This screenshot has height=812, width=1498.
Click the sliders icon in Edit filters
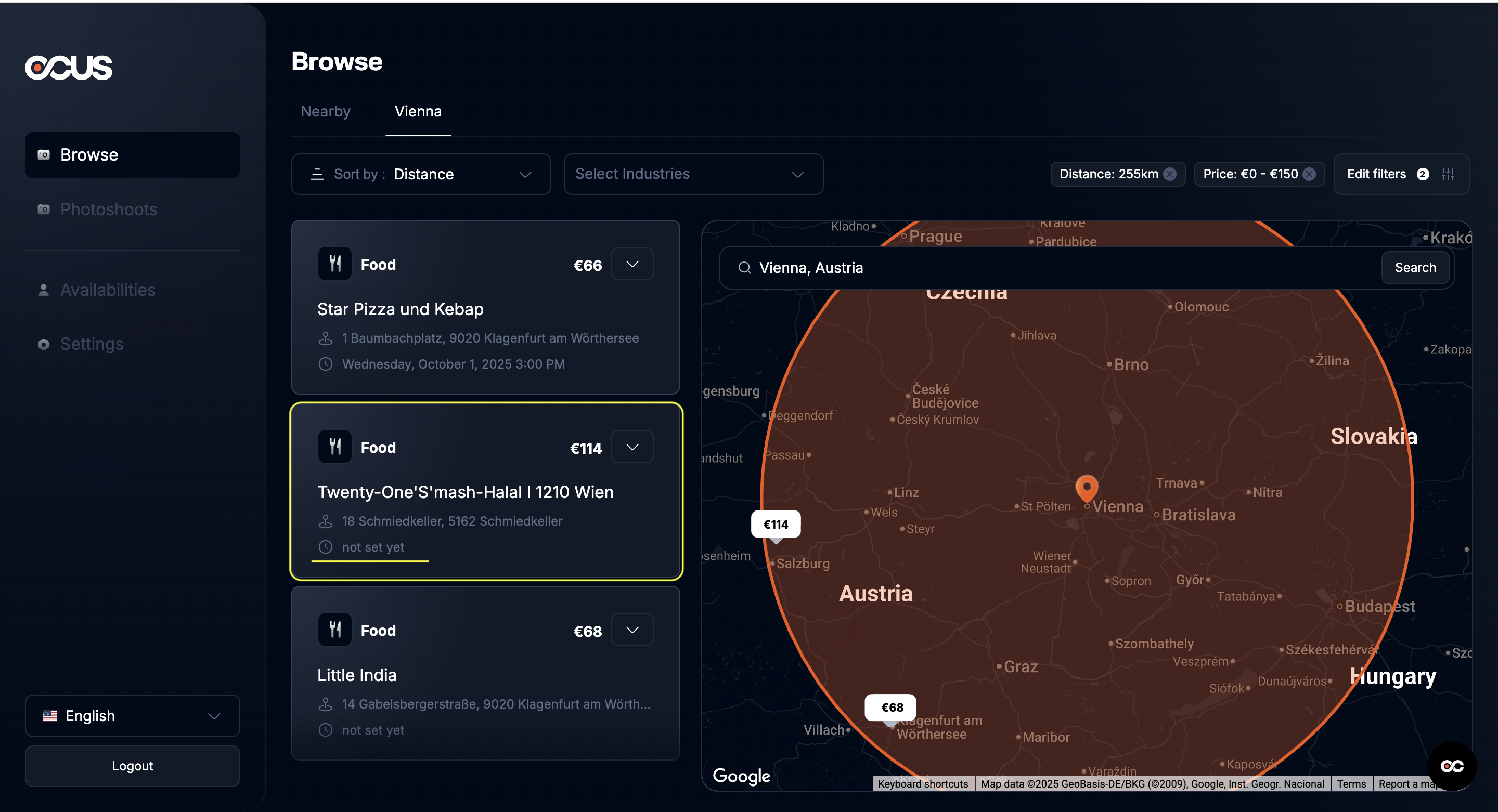1448,174
